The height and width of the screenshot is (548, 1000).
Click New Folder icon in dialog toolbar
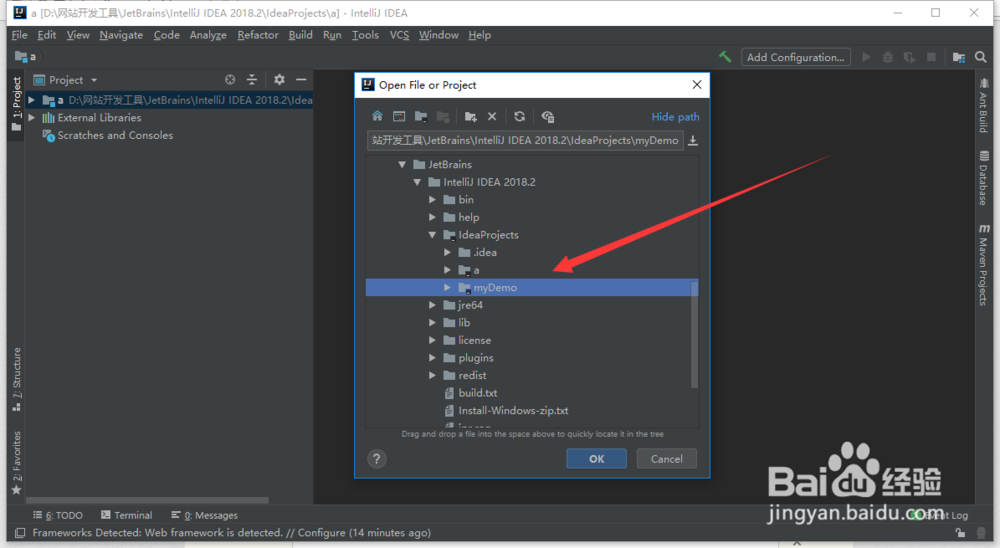(471, 116)
